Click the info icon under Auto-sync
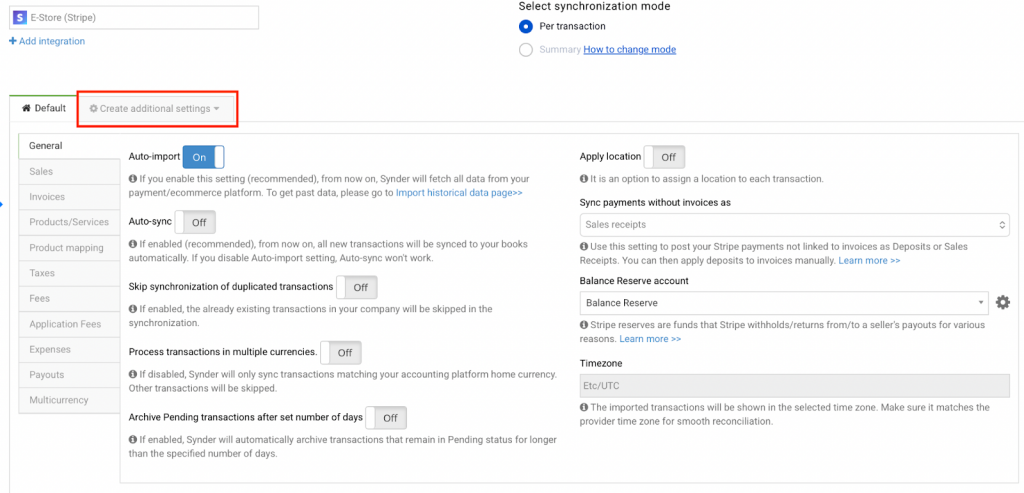 (x=133, y=244)
